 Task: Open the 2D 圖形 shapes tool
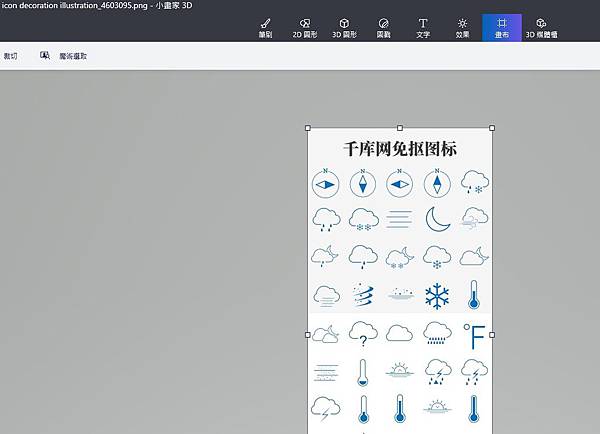[305, 28]
